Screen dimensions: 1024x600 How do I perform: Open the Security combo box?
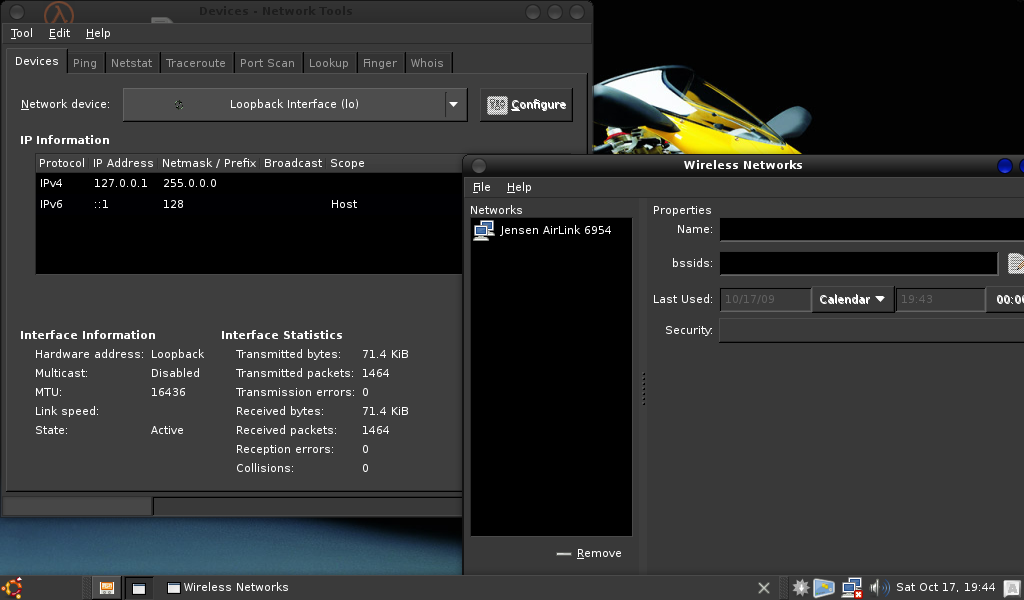[871, 330]
